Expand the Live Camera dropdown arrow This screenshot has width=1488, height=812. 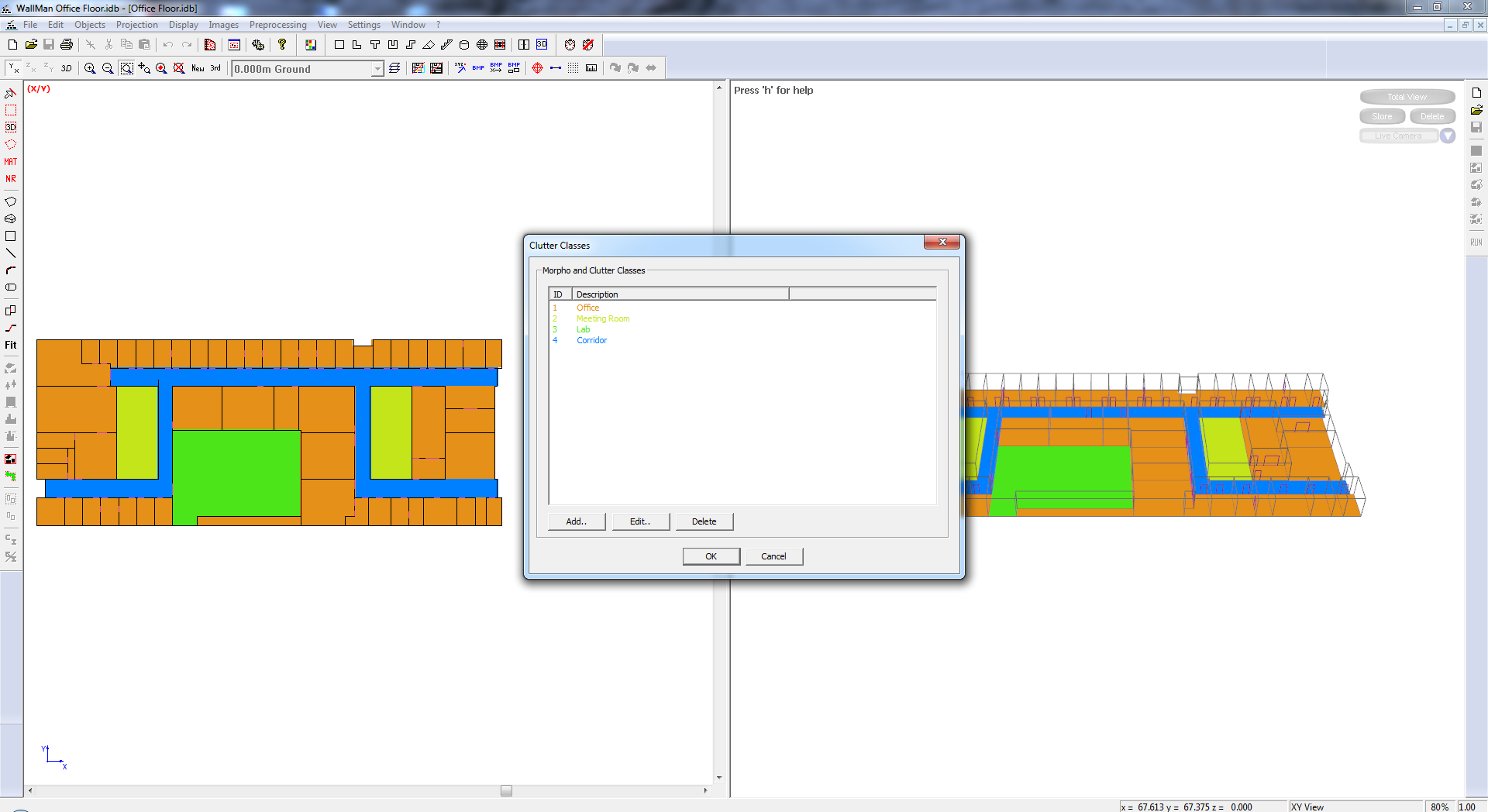pyautogui.click(x=1447, y=136)
